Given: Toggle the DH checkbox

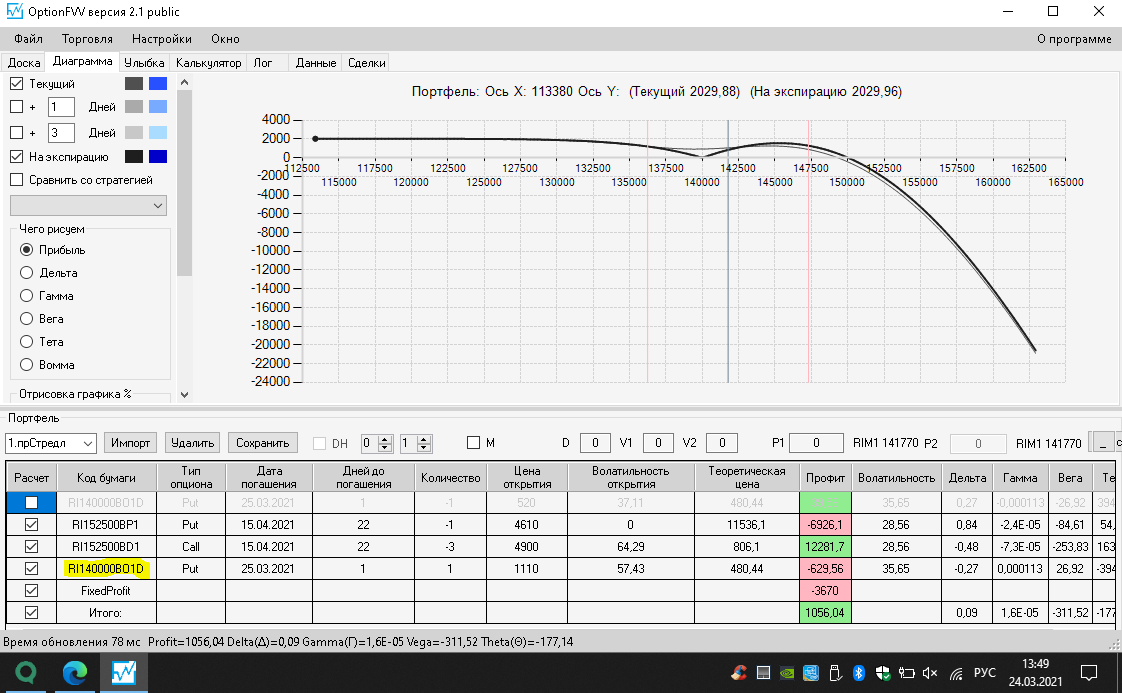Looking at the screenshot, I should pyautogui.click(x=320, y=443).
